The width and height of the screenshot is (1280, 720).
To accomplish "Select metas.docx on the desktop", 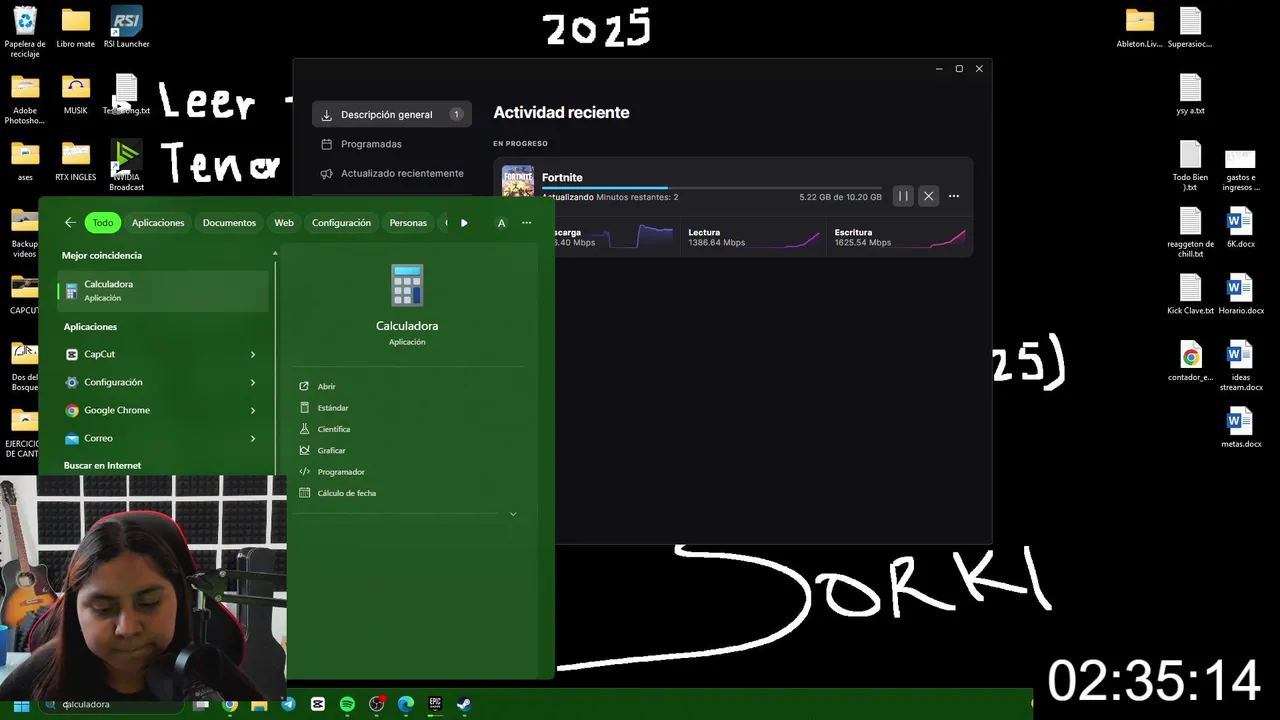I will click(x=1240, y=428).
